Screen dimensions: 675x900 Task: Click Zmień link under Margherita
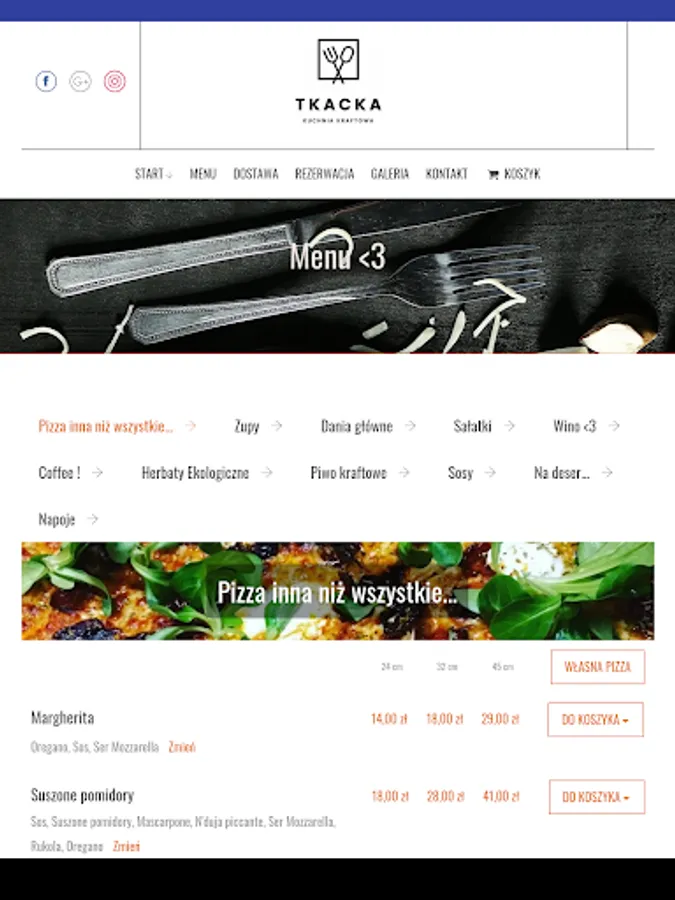click(x=182, y=747)
